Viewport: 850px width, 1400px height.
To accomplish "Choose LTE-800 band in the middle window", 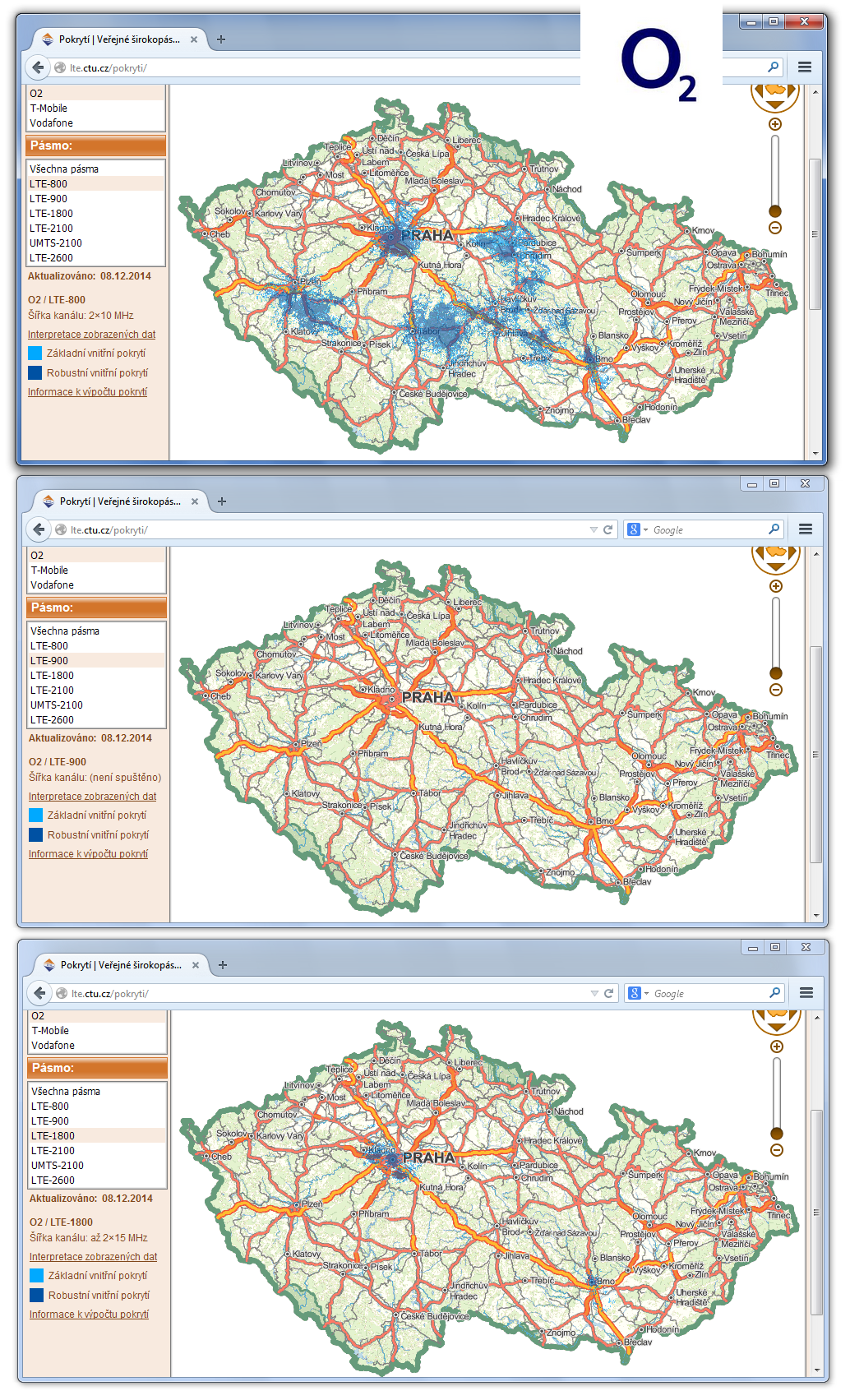I will coord(97,645).
